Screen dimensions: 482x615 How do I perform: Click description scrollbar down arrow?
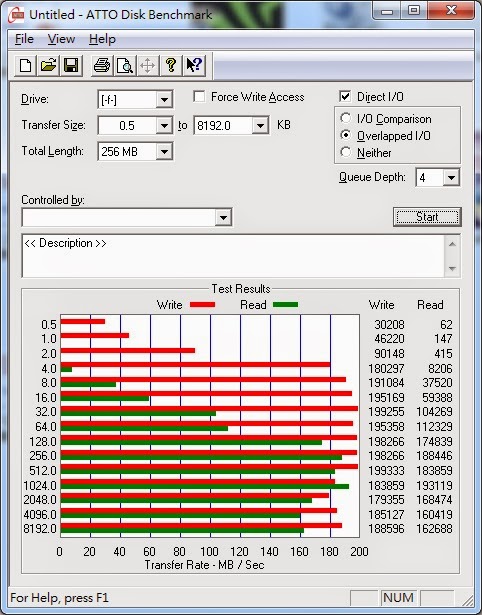click(452, 268)
